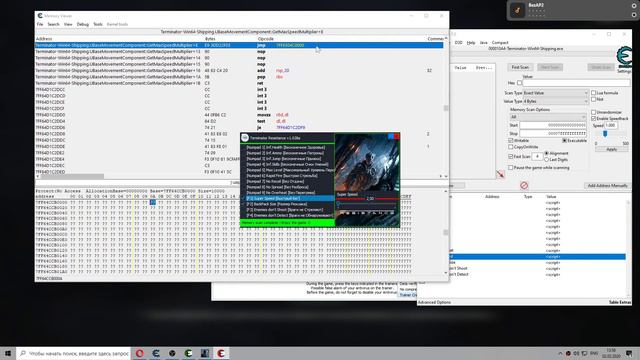Open Cheat Engine Compact menu
The image size is (640, 360).
[500, 42]
